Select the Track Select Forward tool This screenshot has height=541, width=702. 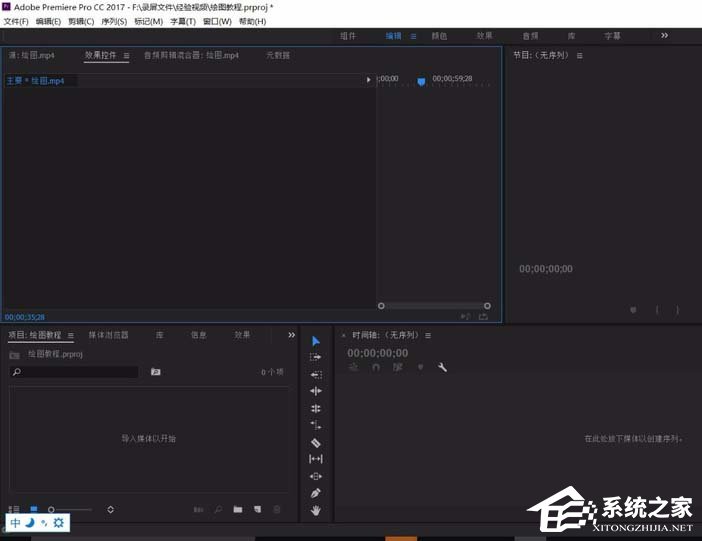[316, 357]
